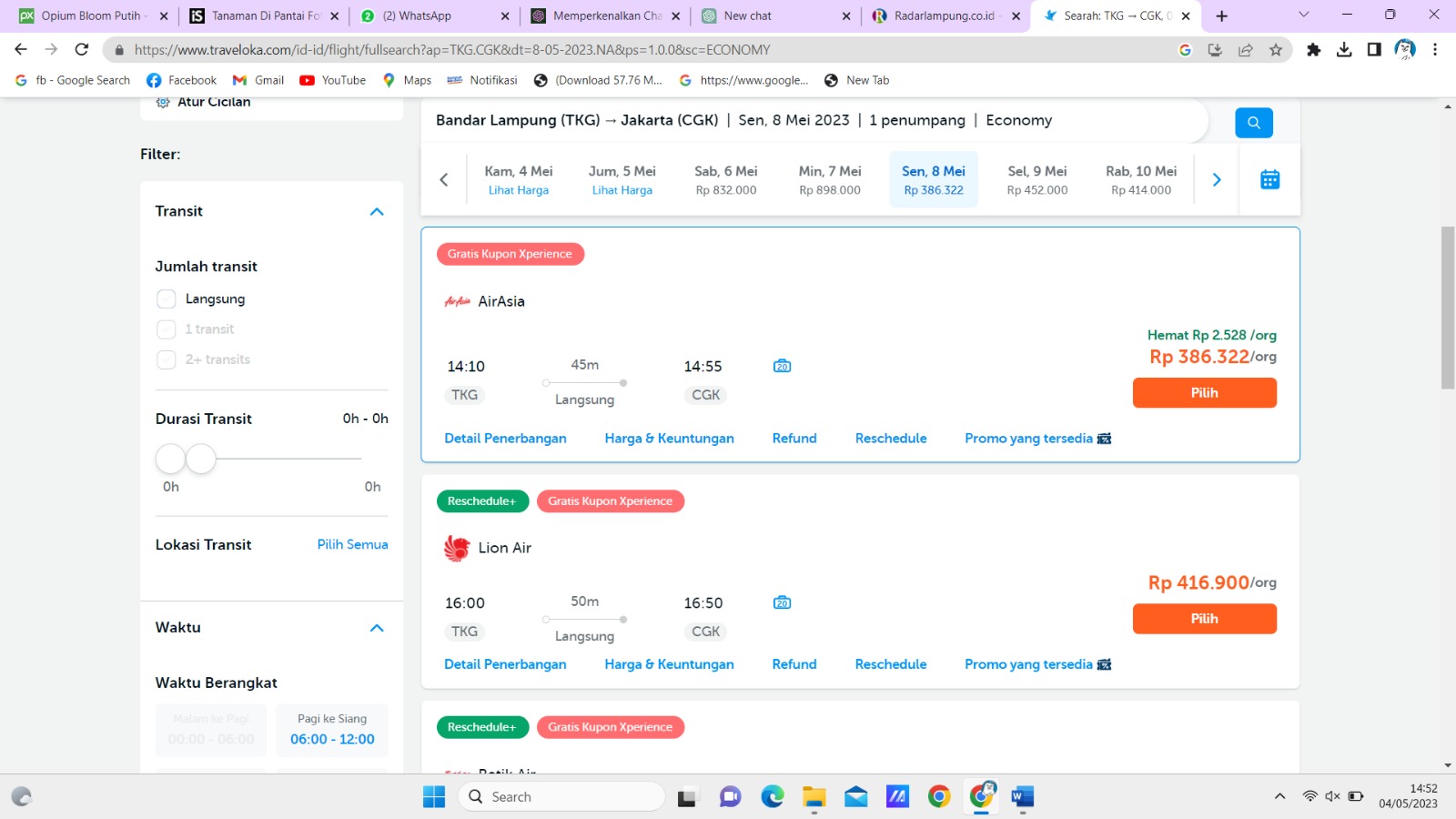Screen dimensions: 1456x819
Task: Select date tab Sel, 9 Mei
Action: pyautogui.click(x=1037, y=179)
